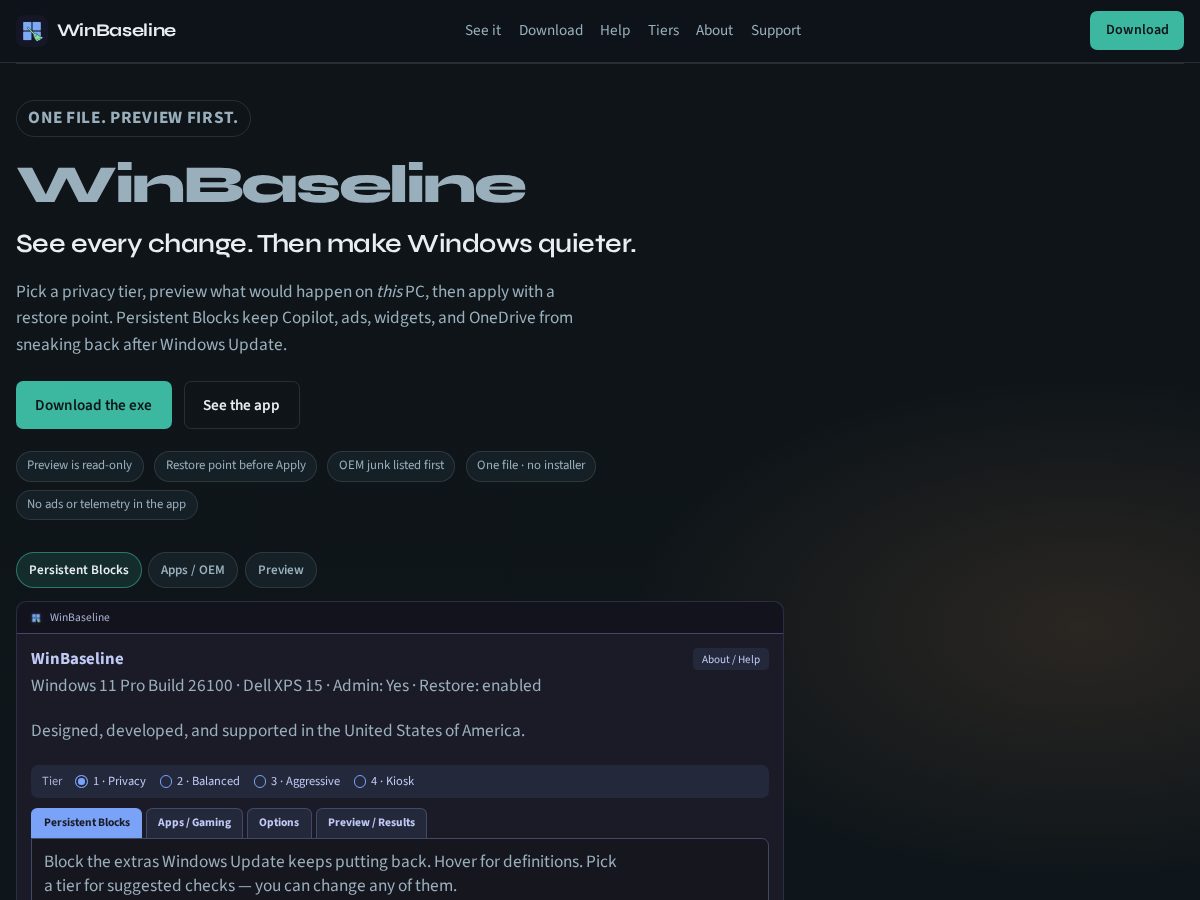Open the Support nav link

[x=776, y=30]
